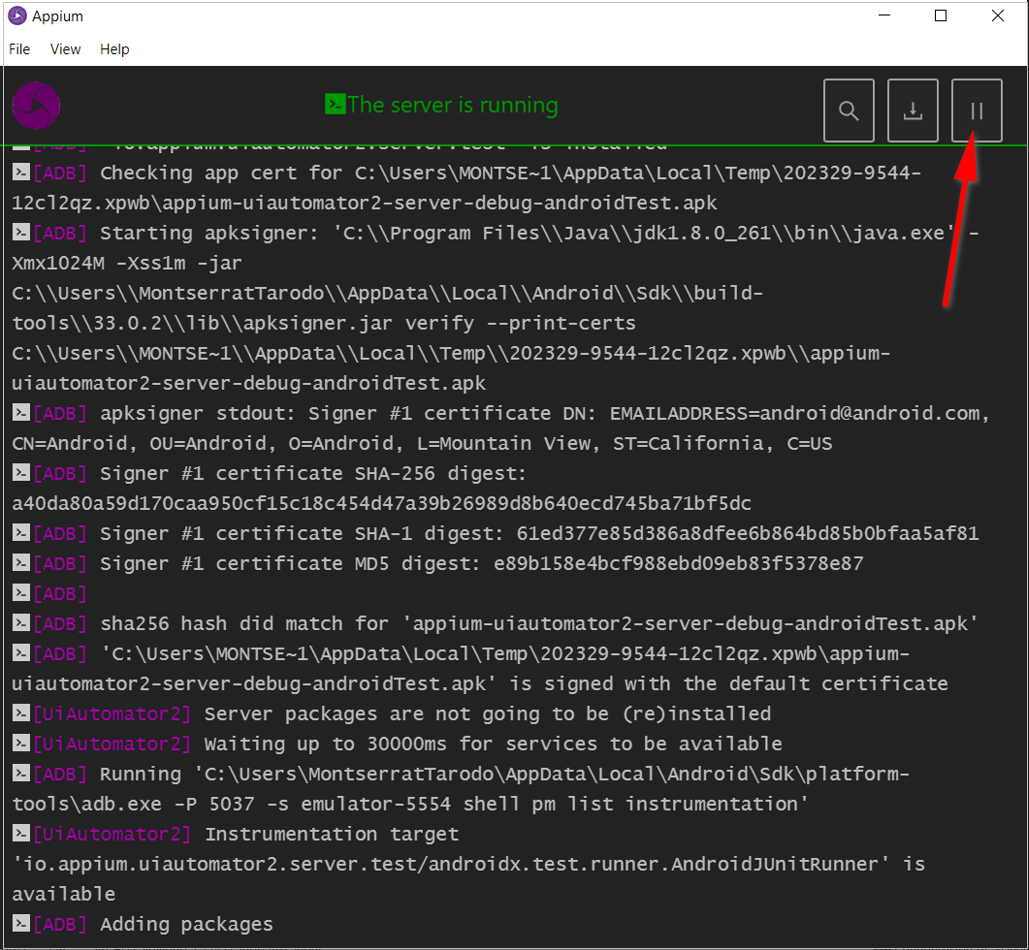Click 'The server is running' status text
This screenshot has height=950, width=1029.
point(452,105)
